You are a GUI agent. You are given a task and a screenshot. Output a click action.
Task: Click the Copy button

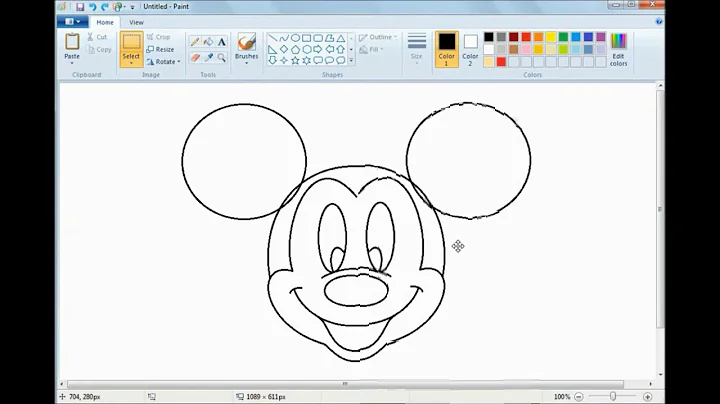pos(99,49)
